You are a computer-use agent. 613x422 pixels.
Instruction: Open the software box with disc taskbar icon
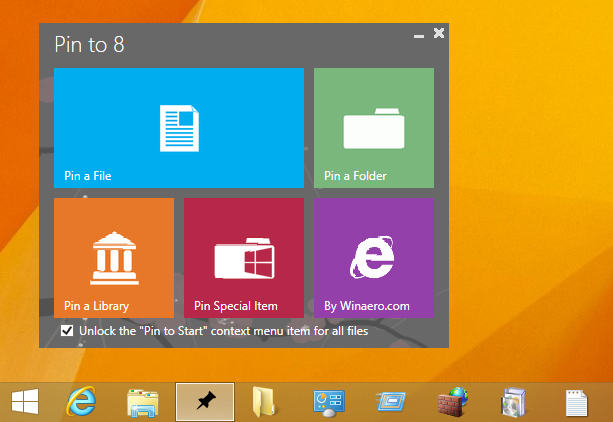[514, 402]
